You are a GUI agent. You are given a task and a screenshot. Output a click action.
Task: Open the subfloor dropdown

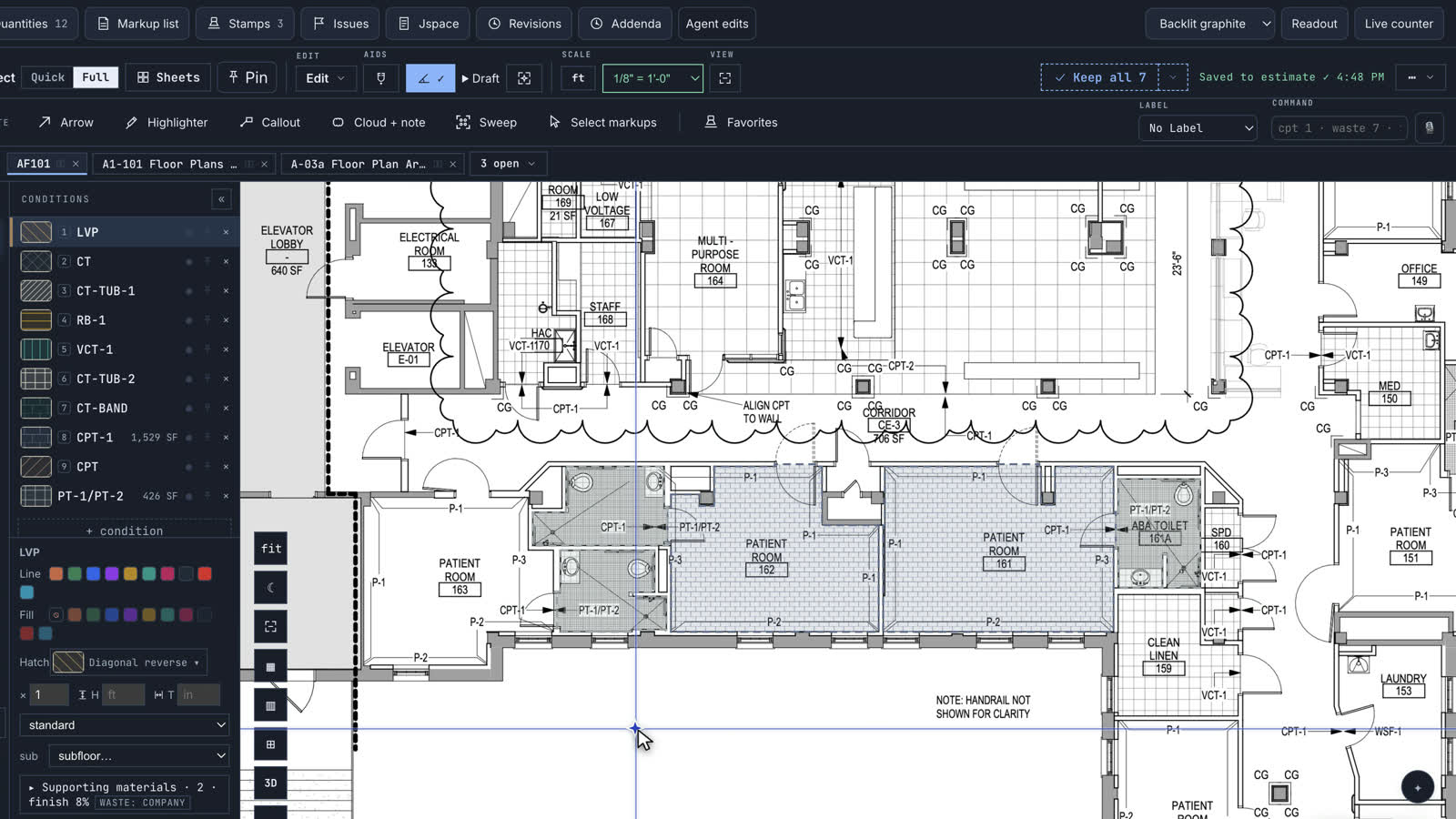click(x=139, y=756)
